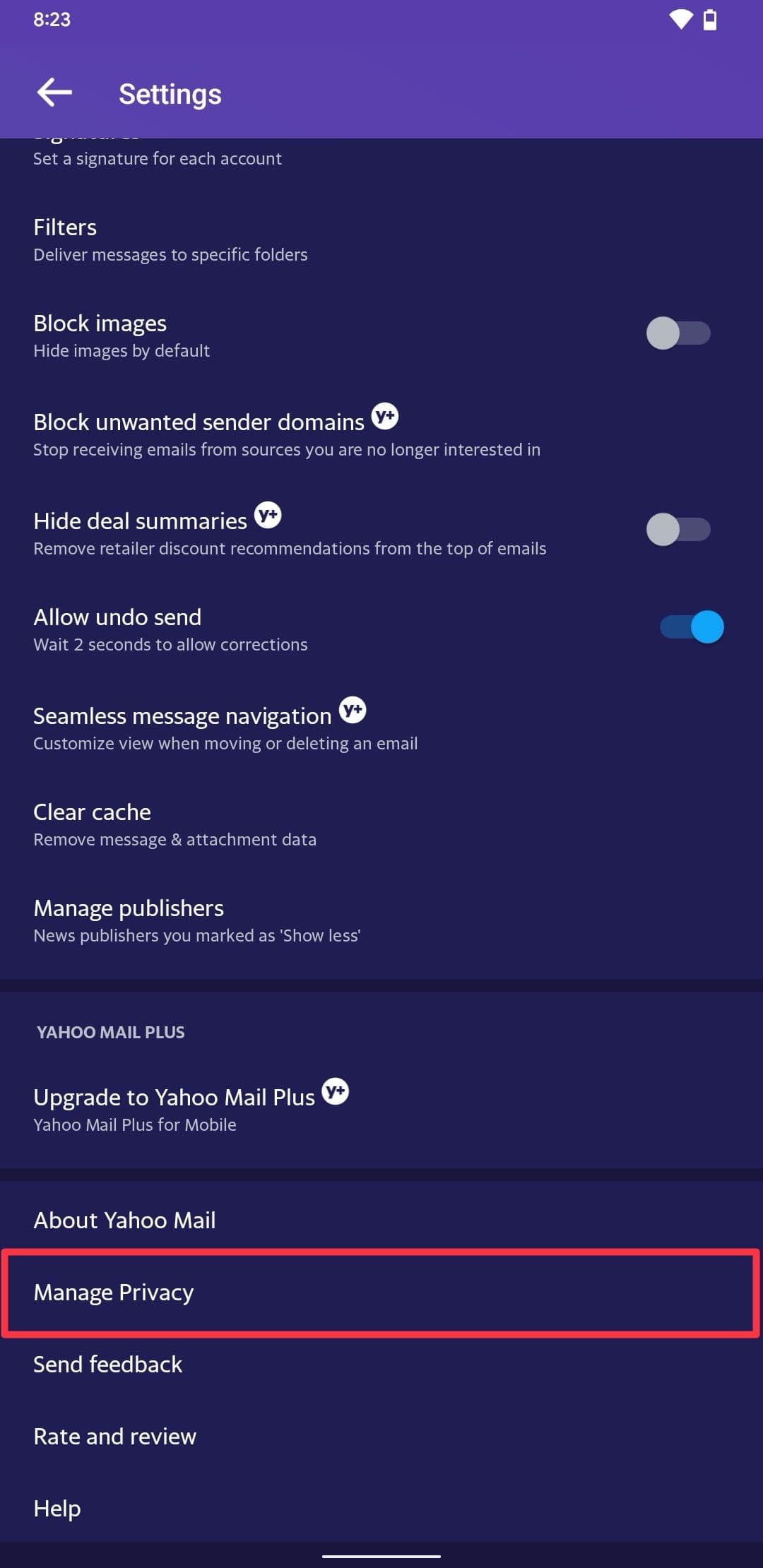Screen dimensions: 763x1568
Task: Open About Yahoo Mail
Action: tap(125, 1220)
